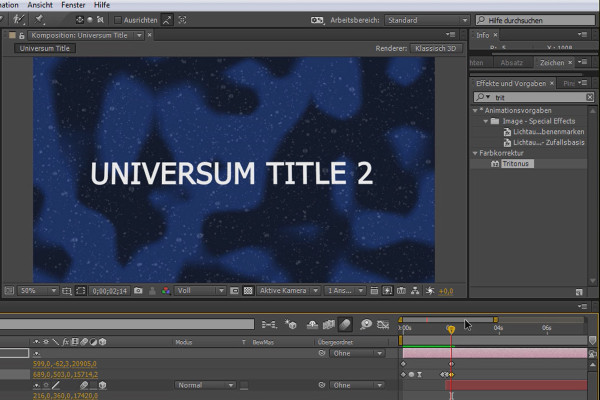This screenshot has width=600, height=400.
Task: Create new animation preset icon in effects panel
Action: point(579,292)
